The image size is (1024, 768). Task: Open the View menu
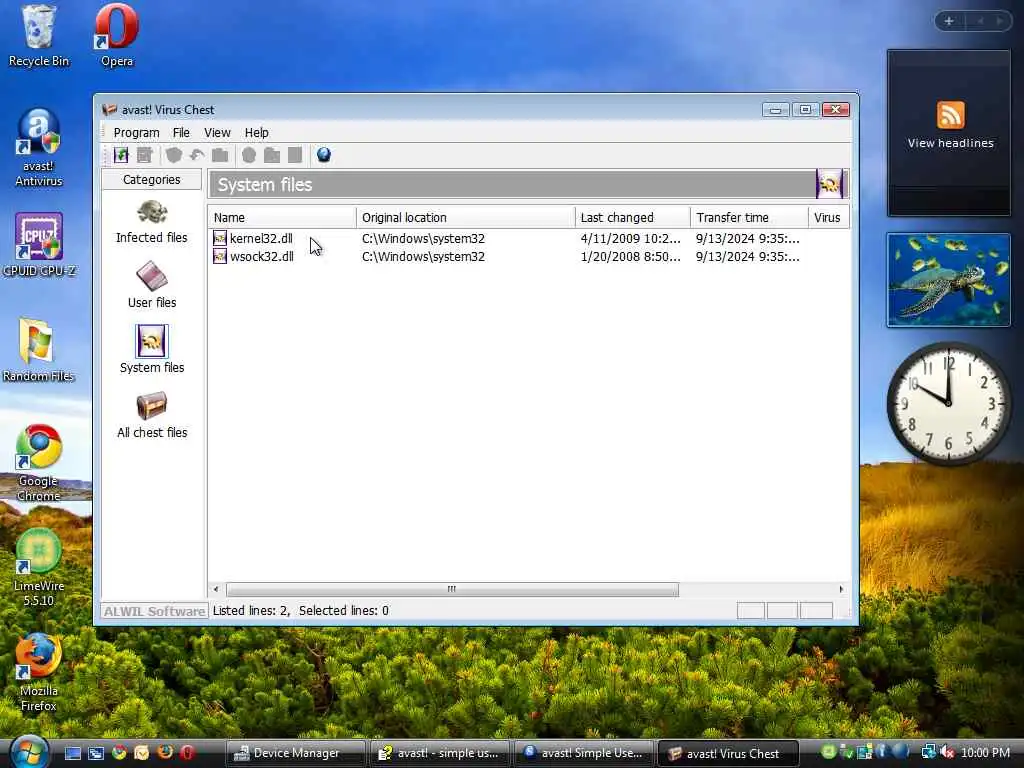pos(217,133)
